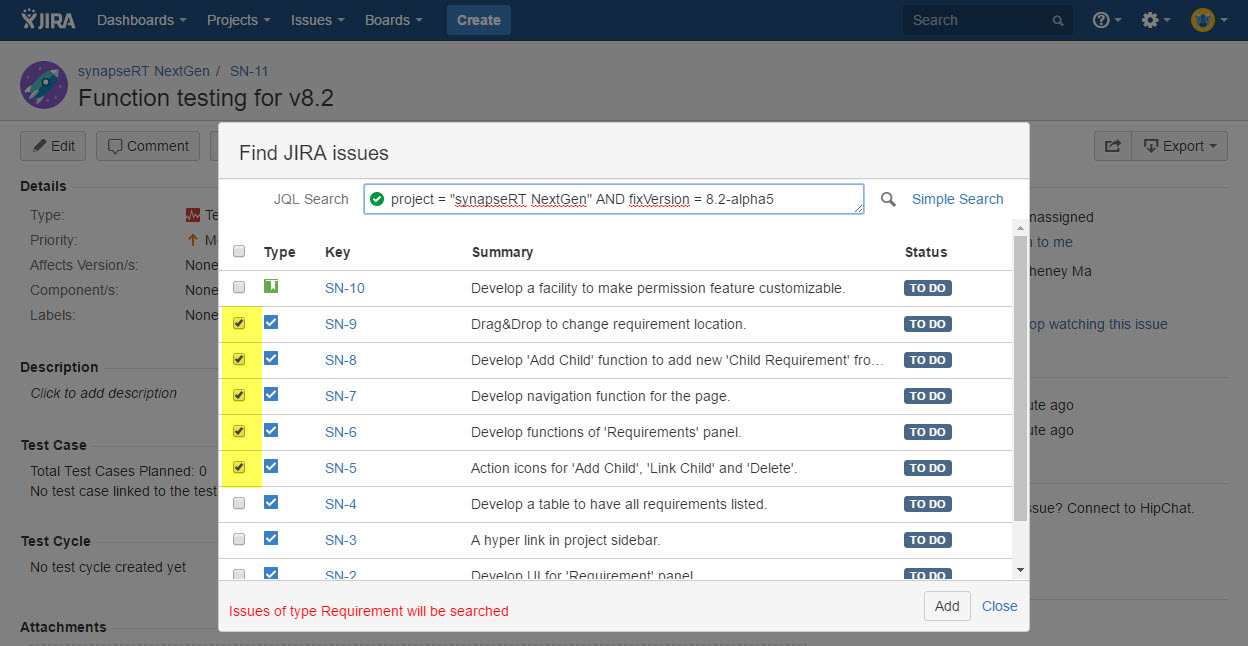Click the share icon button
Viewport: 1248px width, 646px height.
pos(1112,146)
